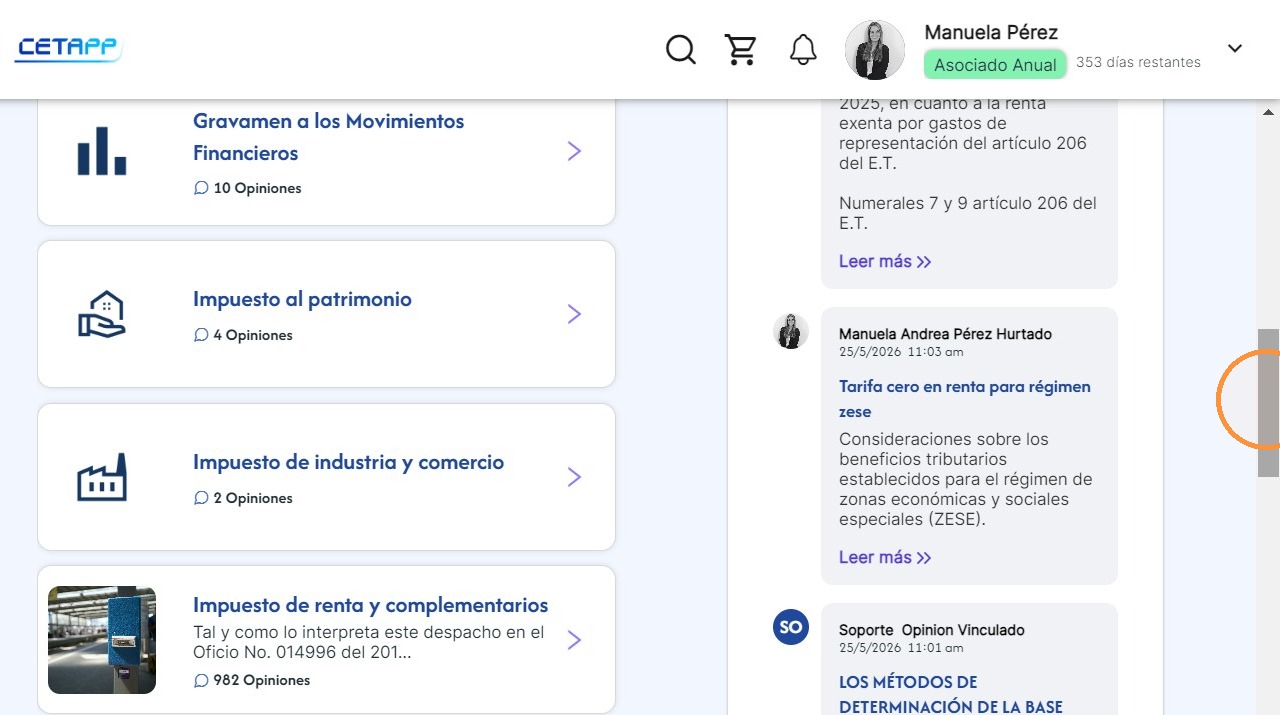Click the 982 Opiniones comment icon

(x=201, y=680)
